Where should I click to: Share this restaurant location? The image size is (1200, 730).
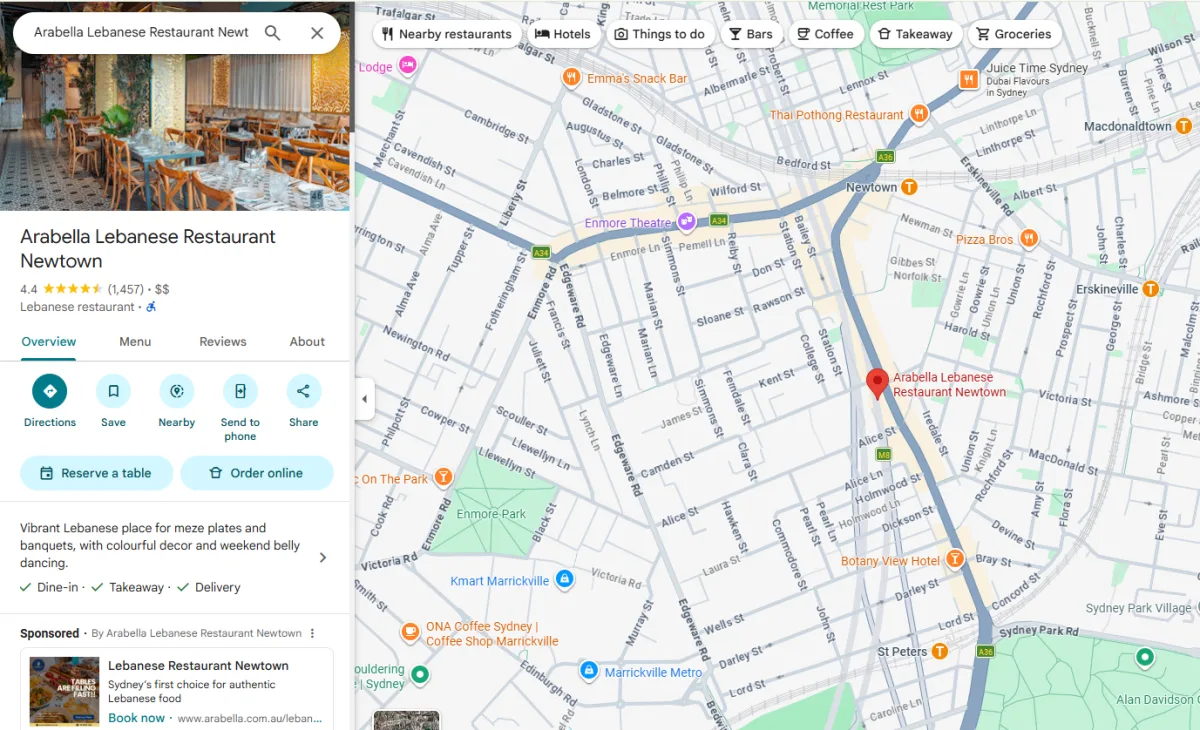pyautogui.click(x=304, y=391)
